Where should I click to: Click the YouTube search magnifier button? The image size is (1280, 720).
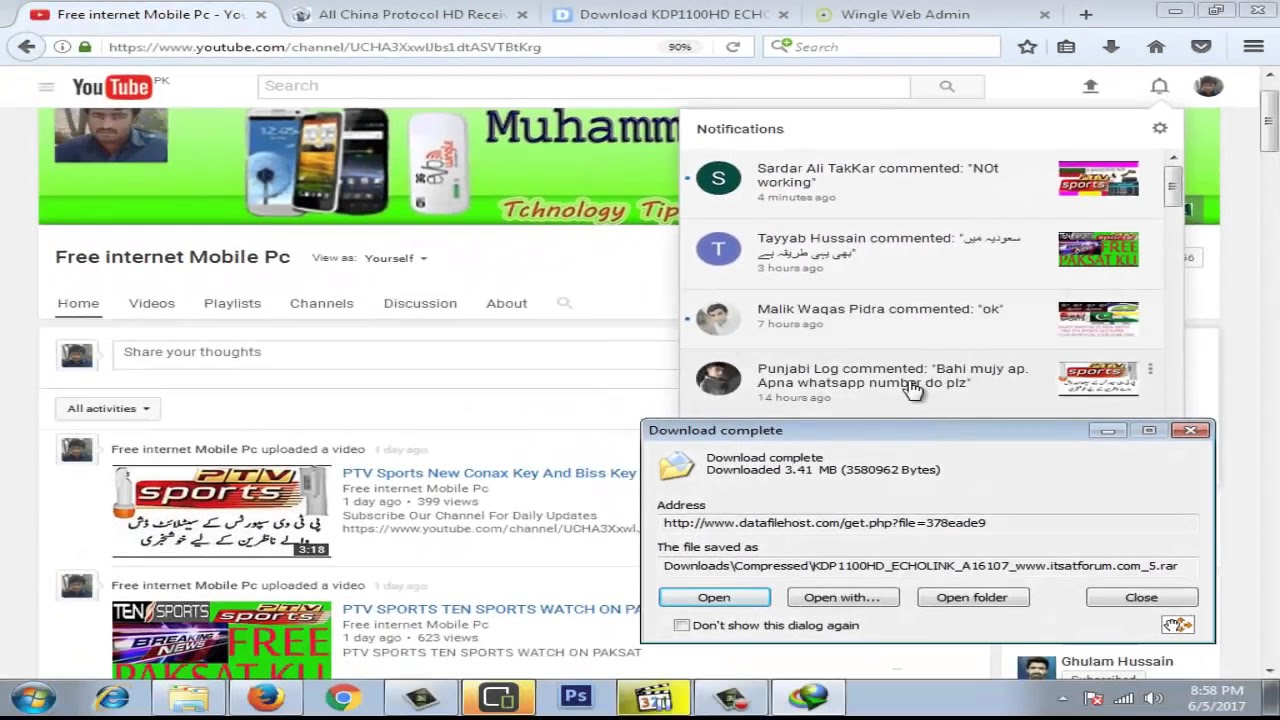(x=947, y=87)
